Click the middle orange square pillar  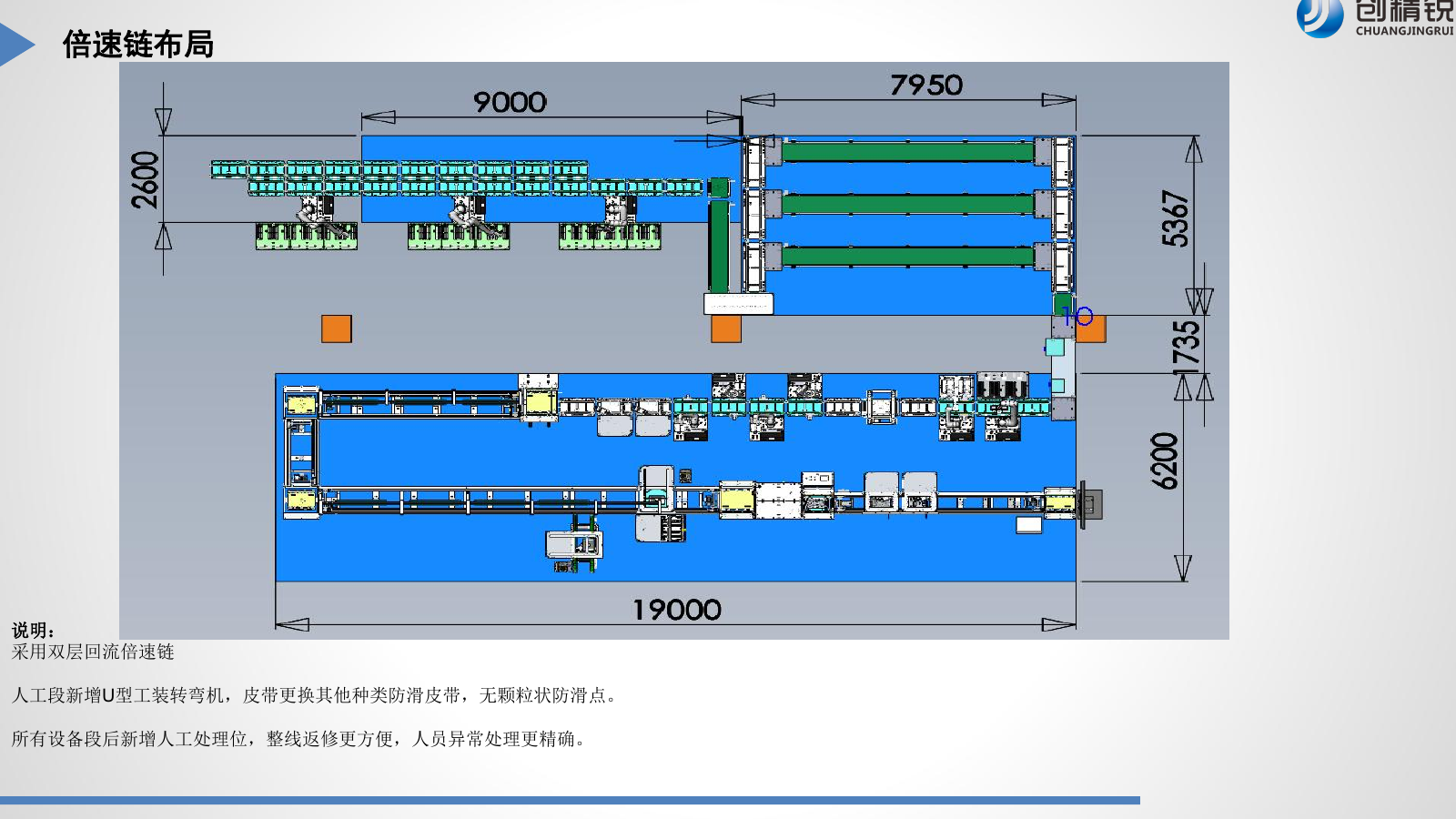coord(726,329)
